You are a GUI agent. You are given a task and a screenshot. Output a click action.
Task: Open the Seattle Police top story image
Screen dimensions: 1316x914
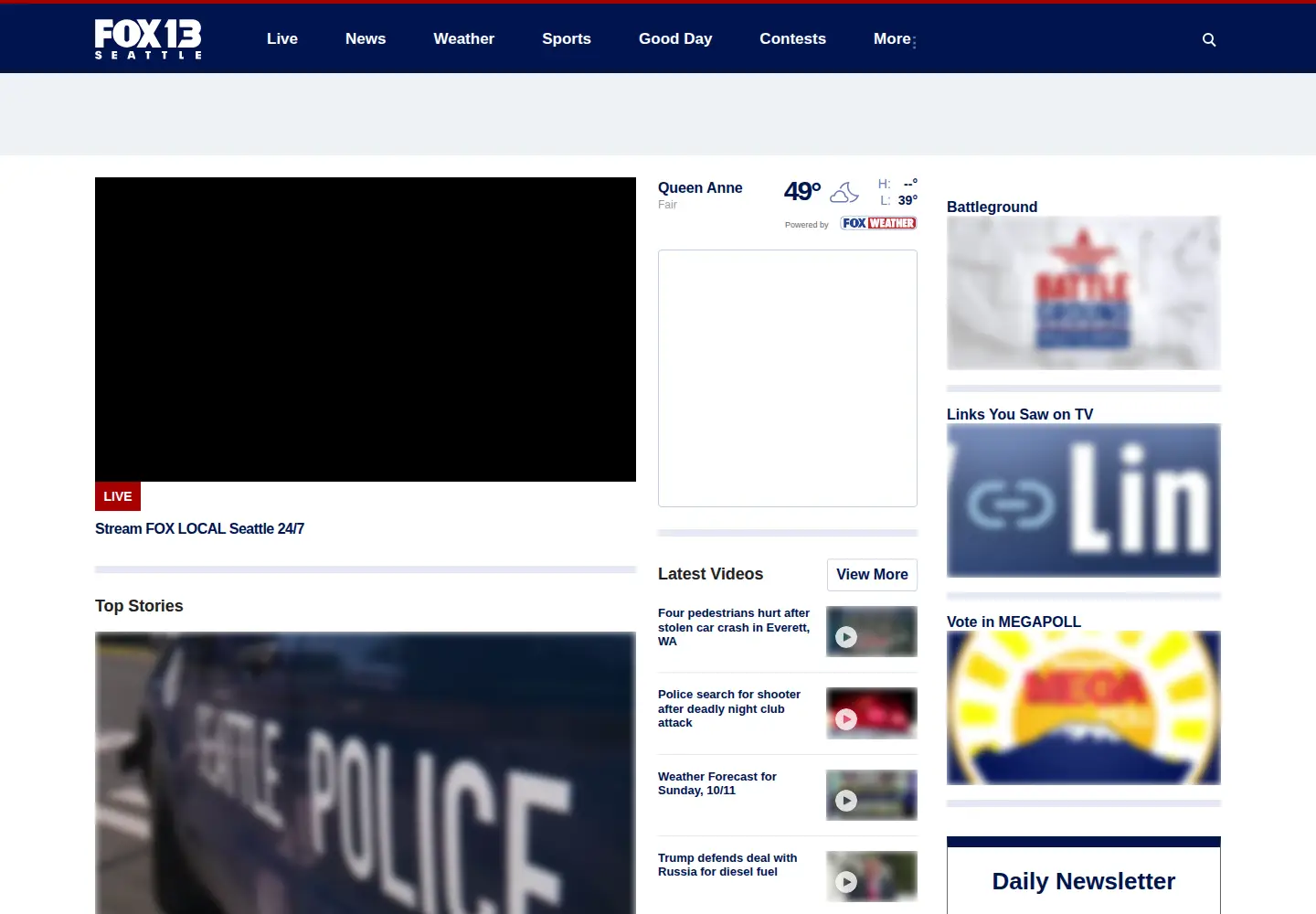tap(366, 773)
